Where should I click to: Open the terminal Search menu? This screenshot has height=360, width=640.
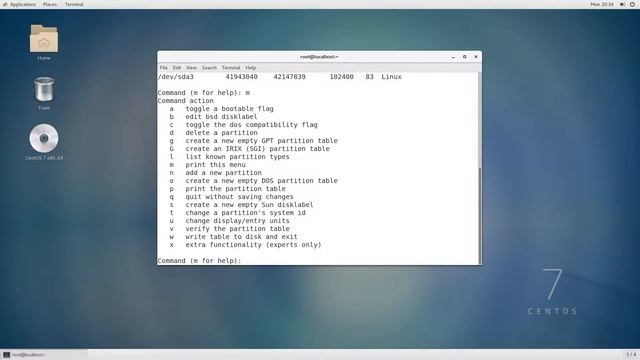click(x=209, y=68)
